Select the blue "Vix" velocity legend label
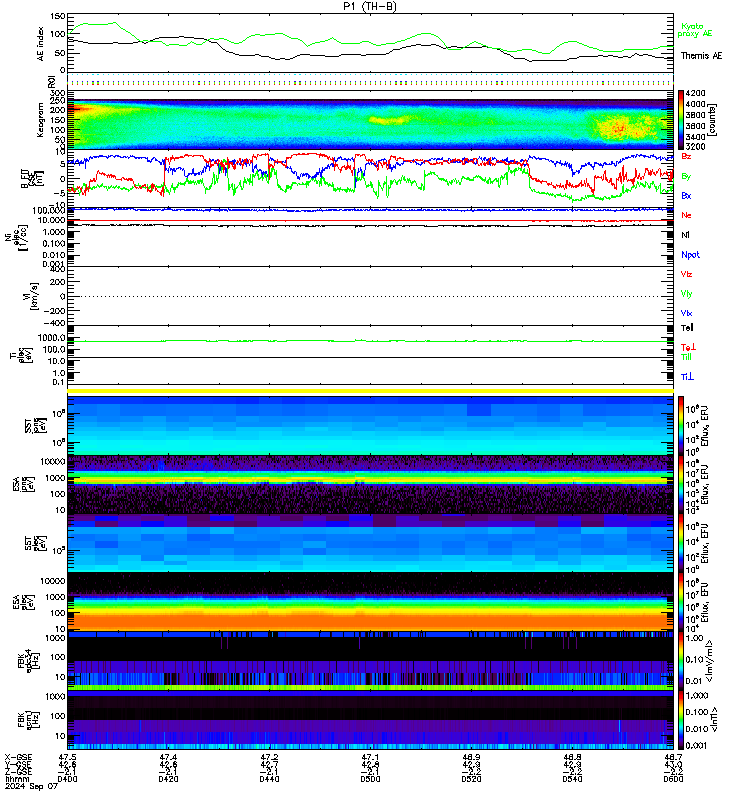Viewport: 750px width, 800px height. 686,313
